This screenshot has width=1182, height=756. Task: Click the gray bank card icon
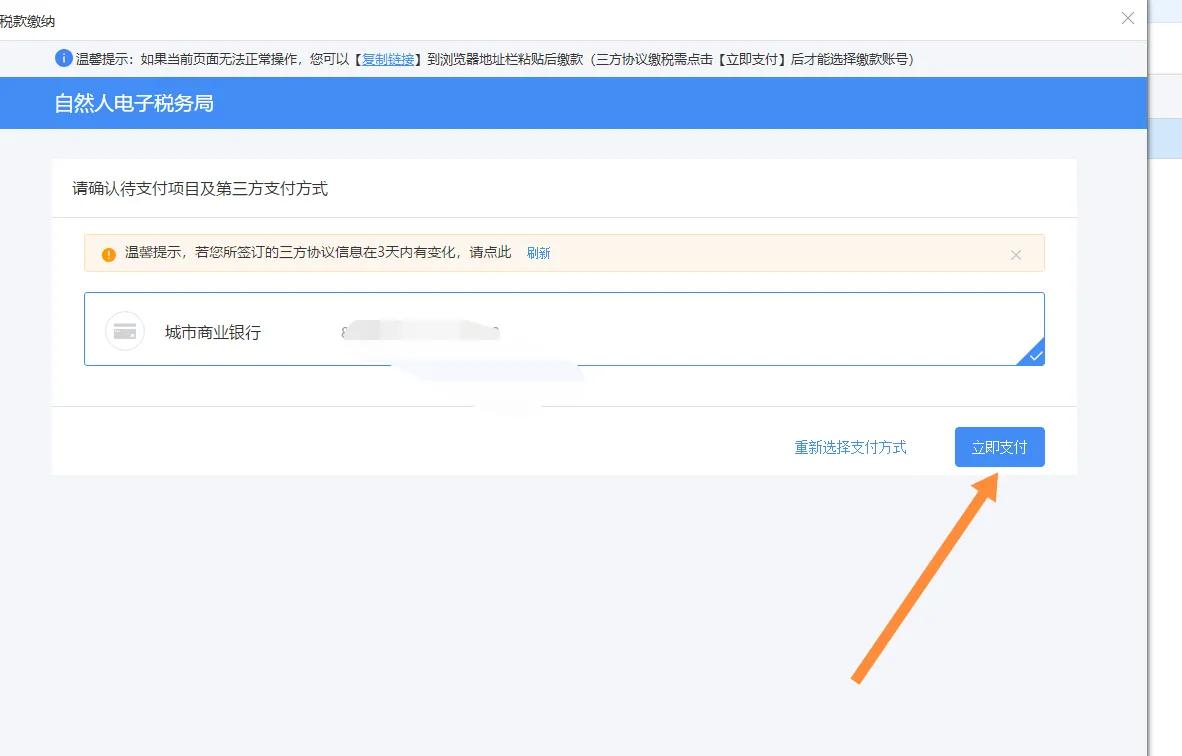click(x=124, y=330)
